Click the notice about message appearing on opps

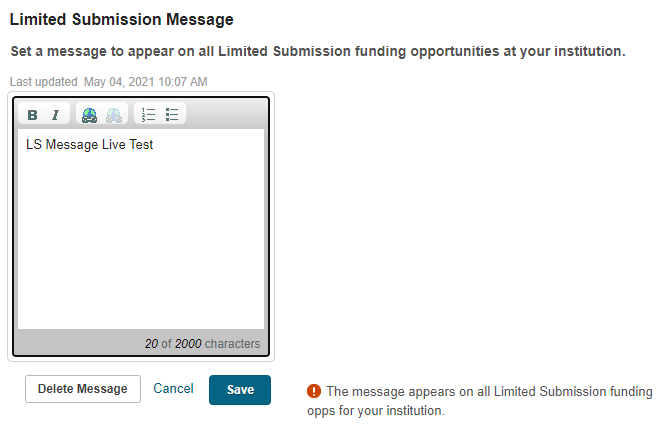tap(489, 400)
